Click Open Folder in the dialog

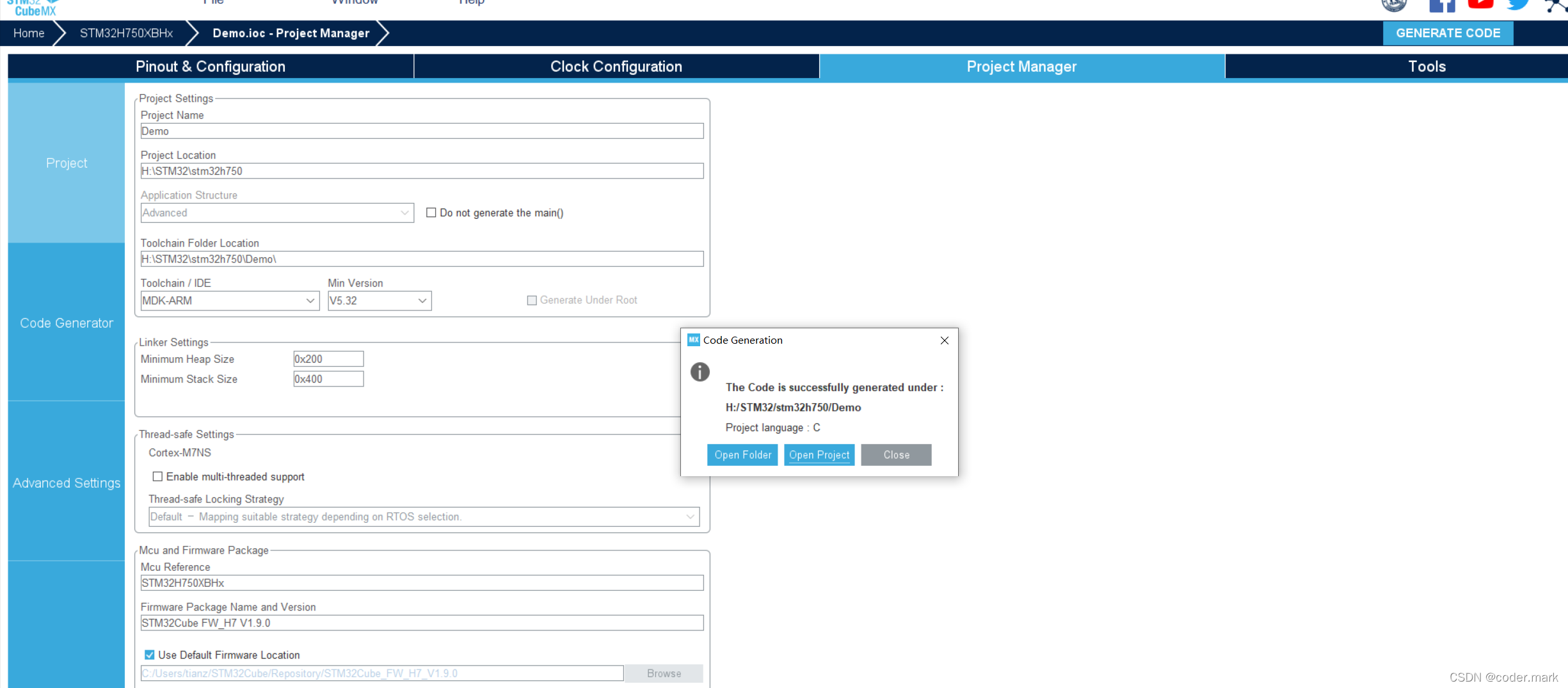pyautogui.click(x=742, y=455)
